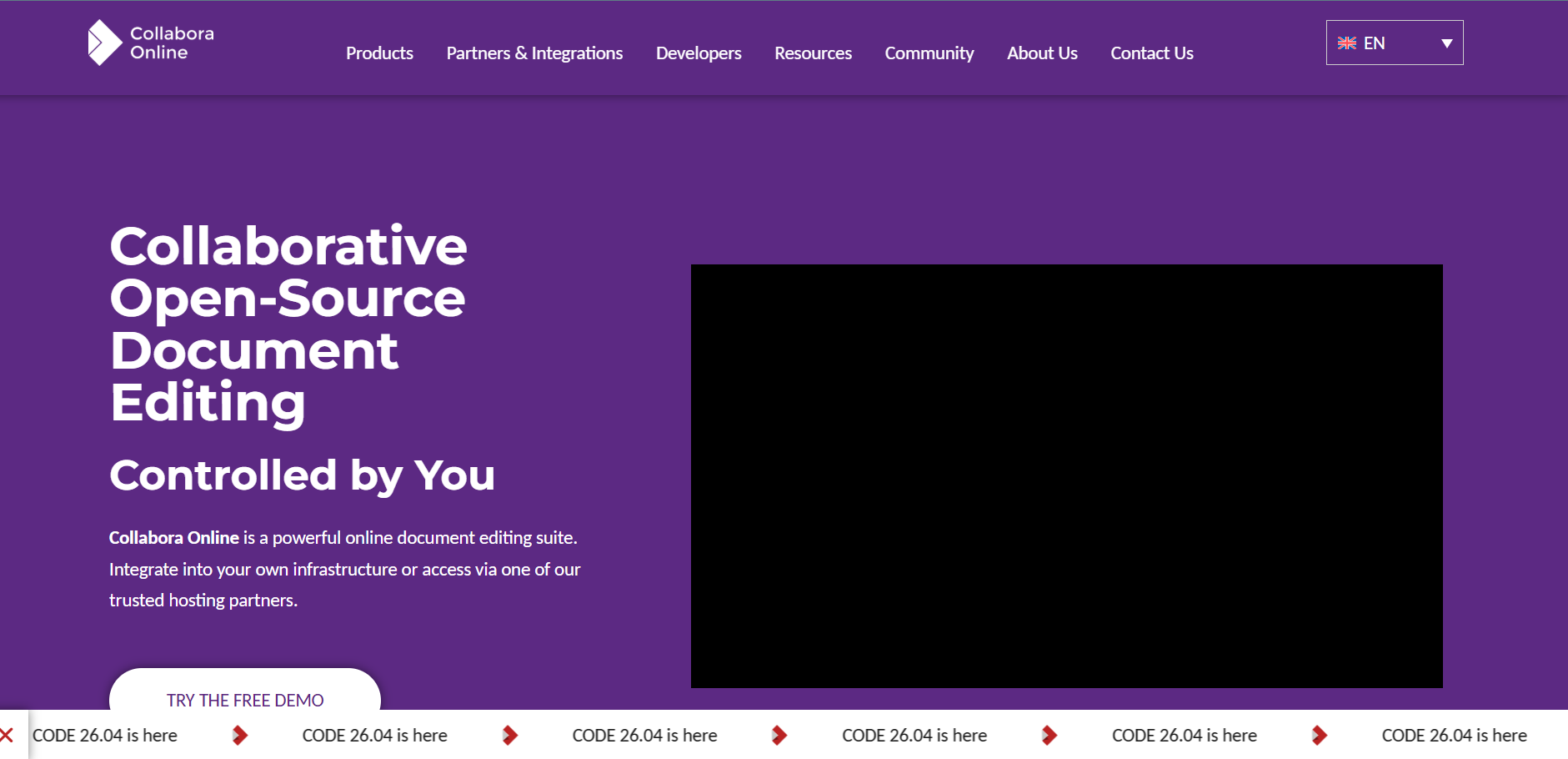Close the news ticker with red X
Viewport: 1568px width, 759px height.
7,735
